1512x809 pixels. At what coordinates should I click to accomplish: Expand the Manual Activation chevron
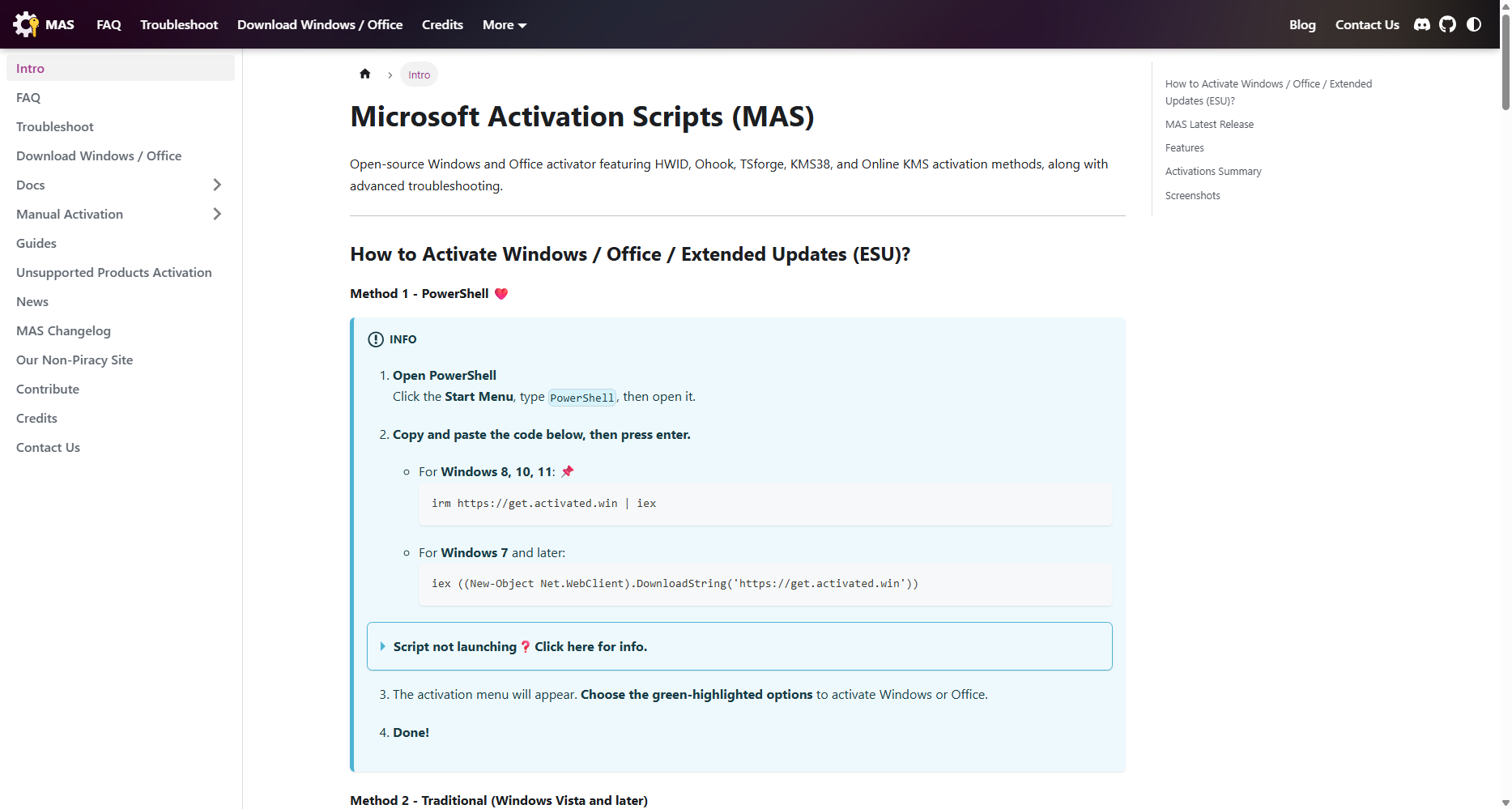click(217, 214)
